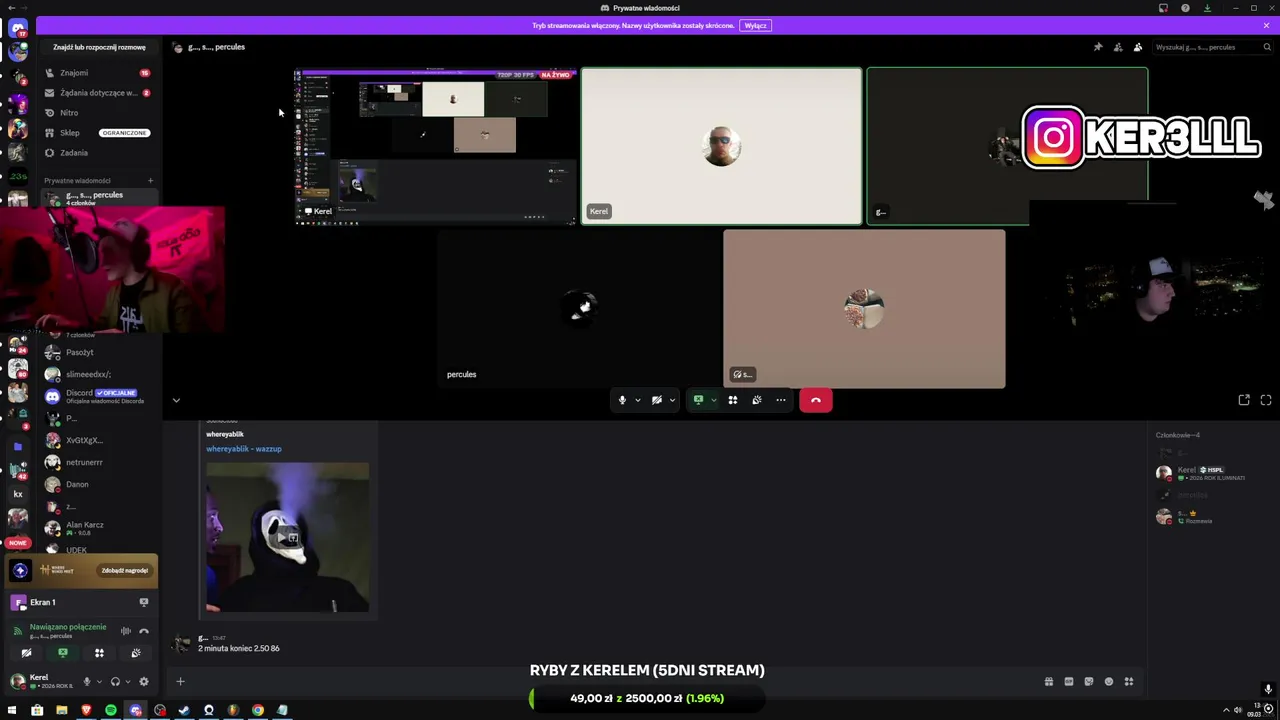Open the Danon conversation

[x=97, y=484]
